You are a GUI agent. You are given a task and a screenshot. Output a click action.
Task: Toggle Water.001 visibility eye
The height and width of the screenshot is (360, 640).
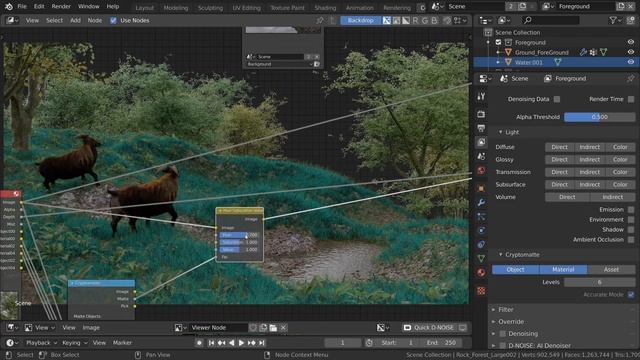(x=631, y=62)
